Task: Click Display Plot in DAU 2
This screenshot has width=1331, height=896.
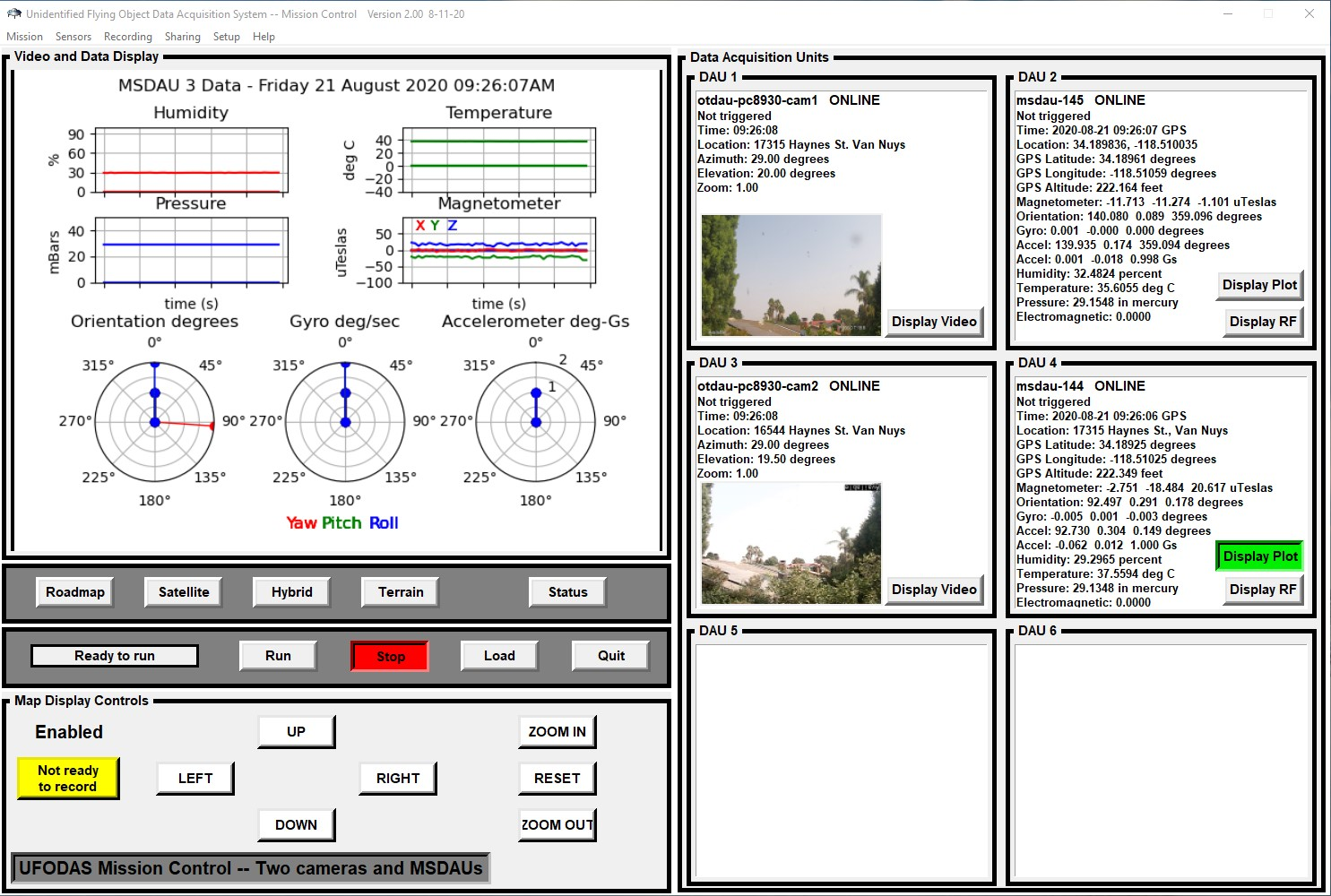Action: point(1259,285)
